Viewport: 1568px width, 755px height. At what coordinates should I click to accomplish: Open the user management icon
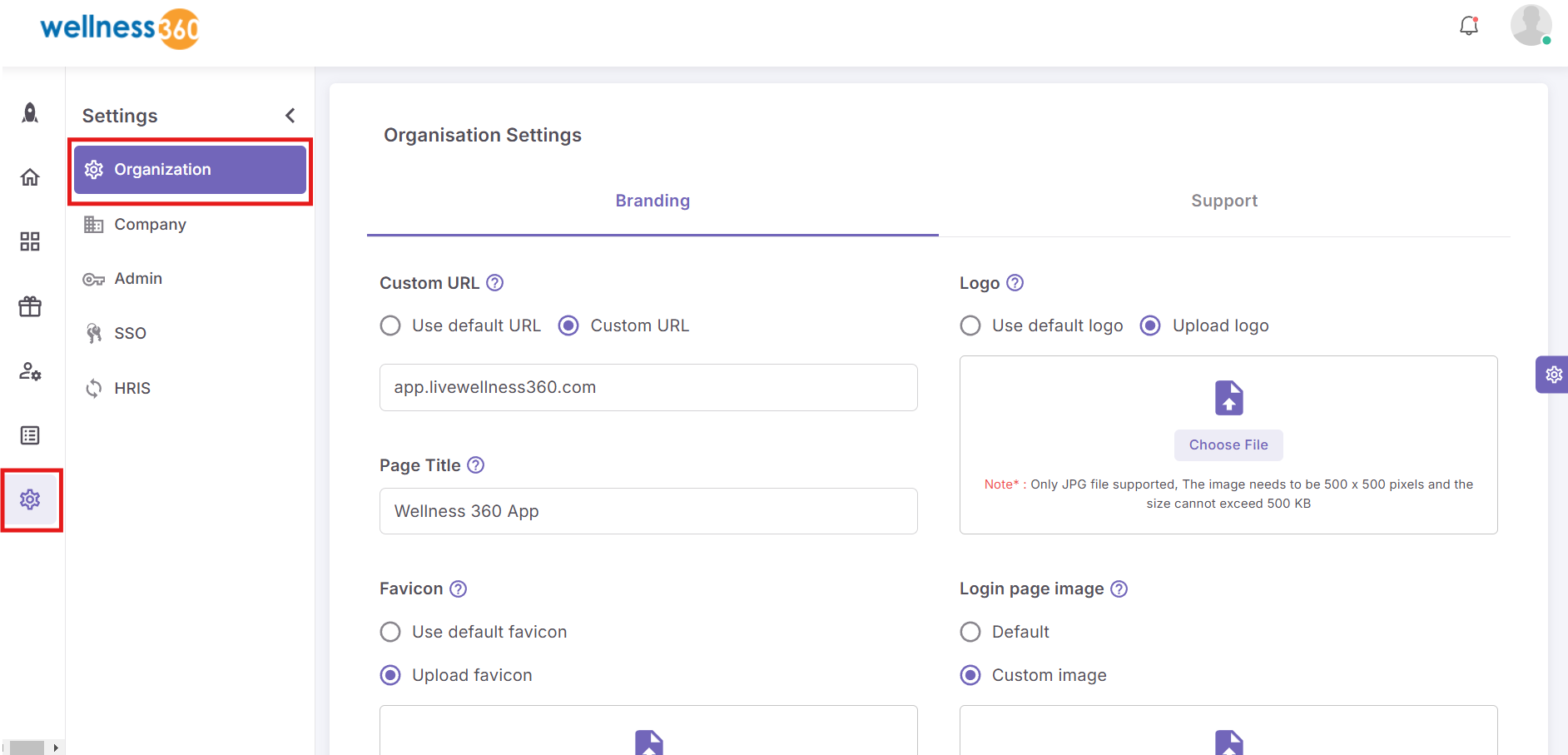pos(30,371)
